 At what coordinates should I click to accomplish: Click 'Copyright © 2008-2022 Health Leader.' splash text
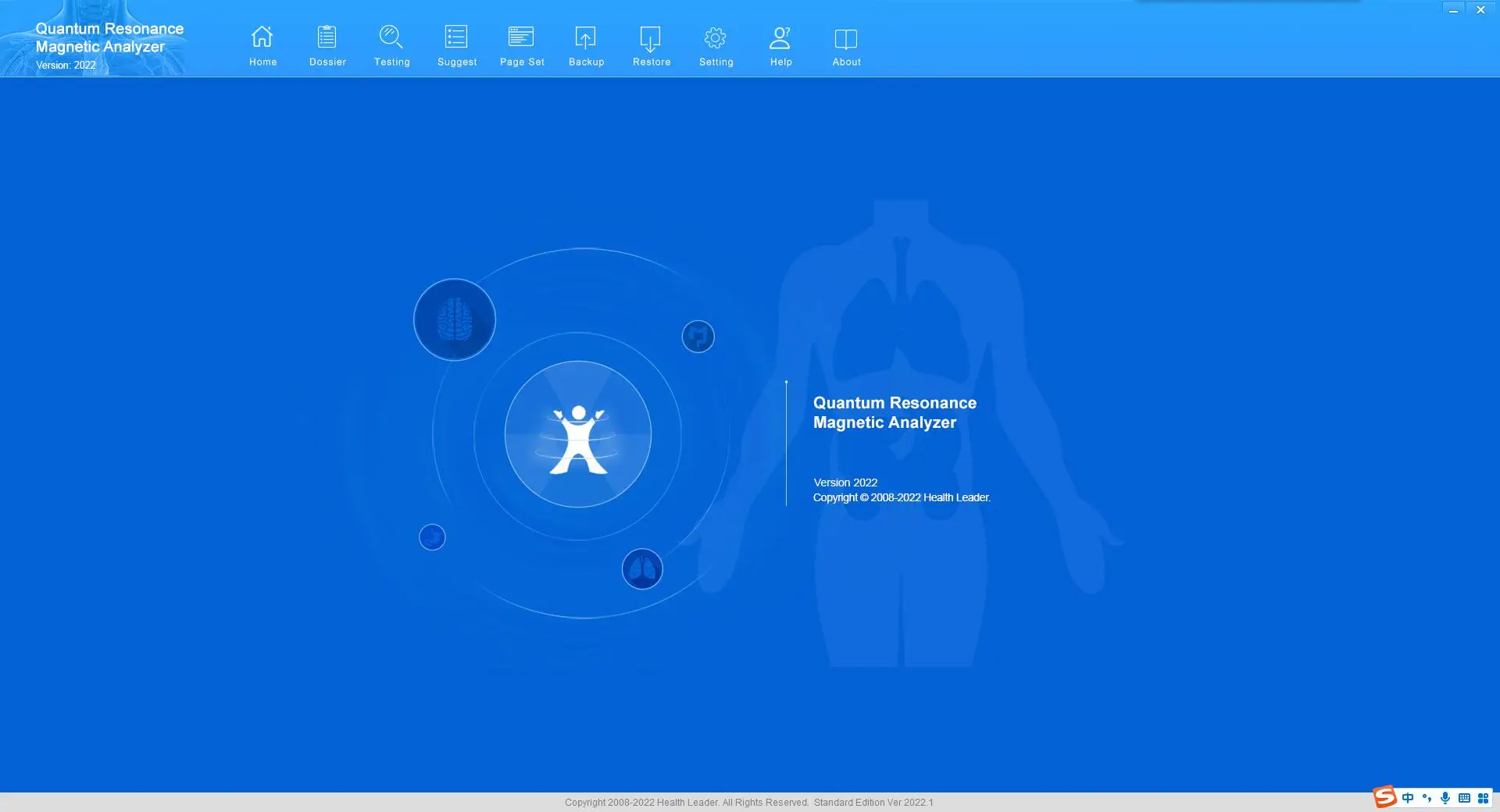pos(902,497)
